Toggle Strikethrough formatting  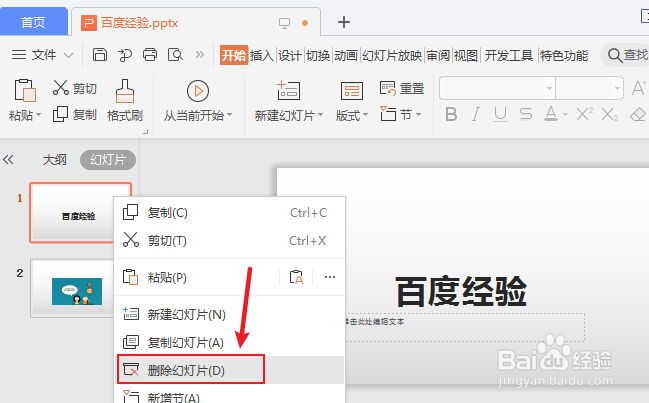(526, 114)
